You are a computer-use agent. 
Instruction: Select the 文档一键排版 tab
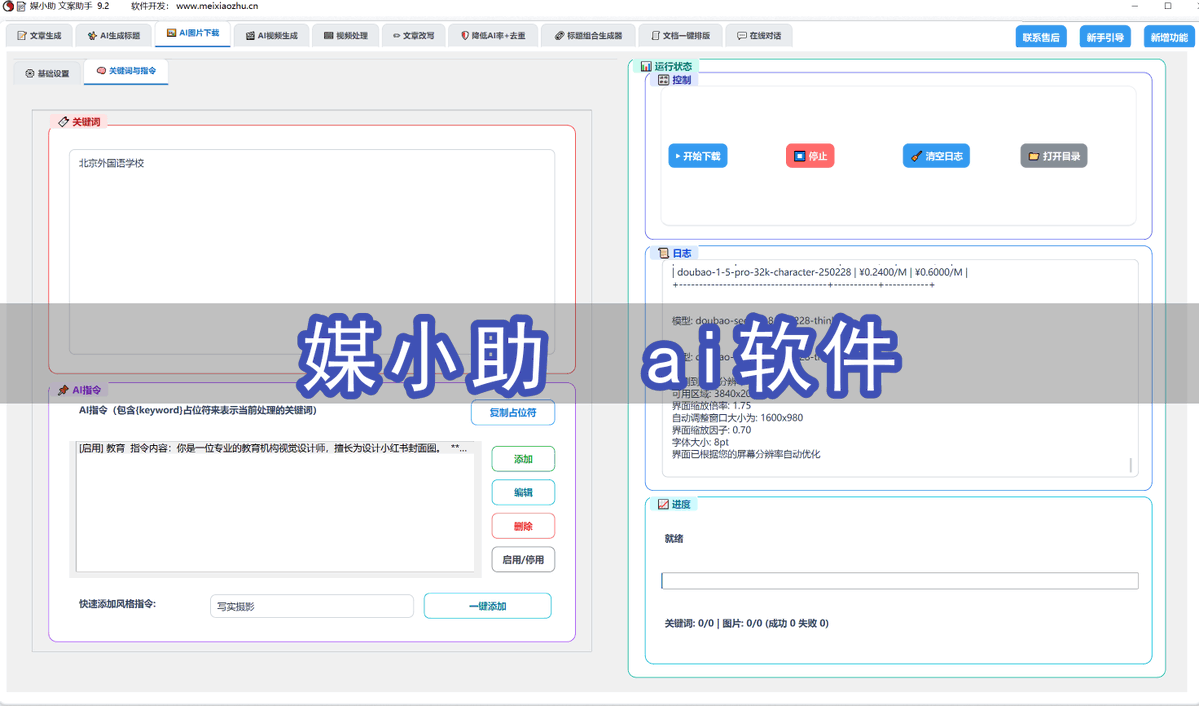(680, 35)
